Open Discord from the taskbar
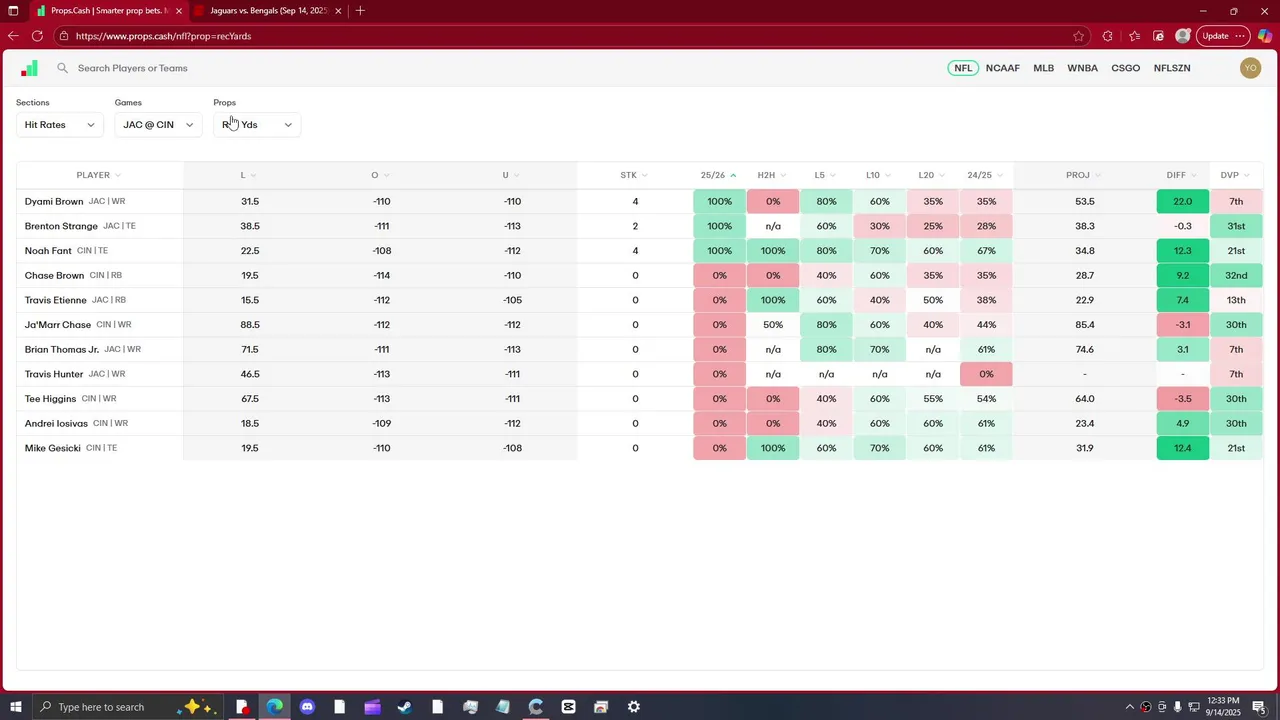The width and height of the screenshot is (1280, 720). pos(307,707)
